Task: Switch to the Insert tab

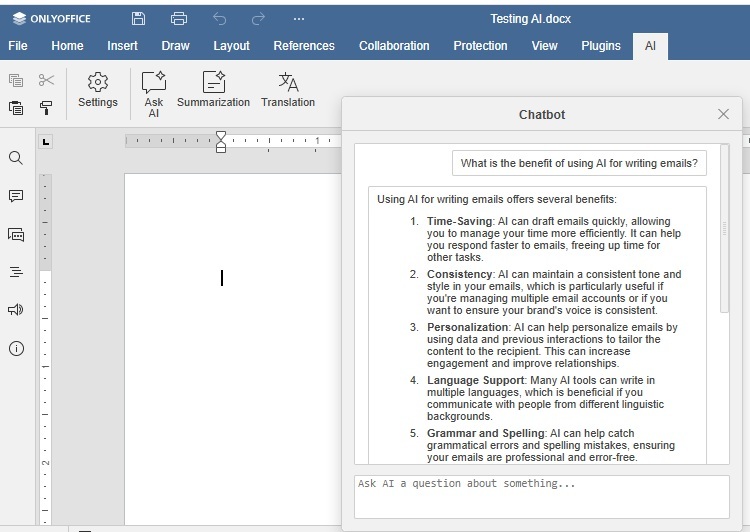Action: [x=122, y=46]
